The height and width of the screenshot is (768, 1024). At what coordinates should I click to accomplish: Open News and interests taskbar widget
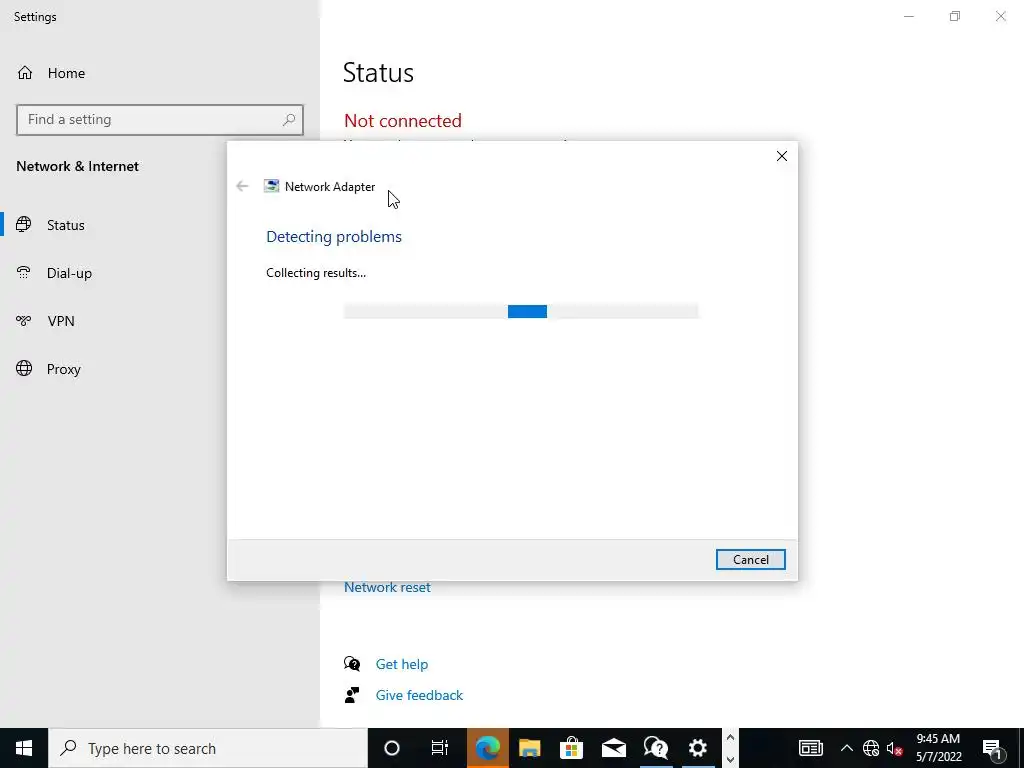point(811,748)
